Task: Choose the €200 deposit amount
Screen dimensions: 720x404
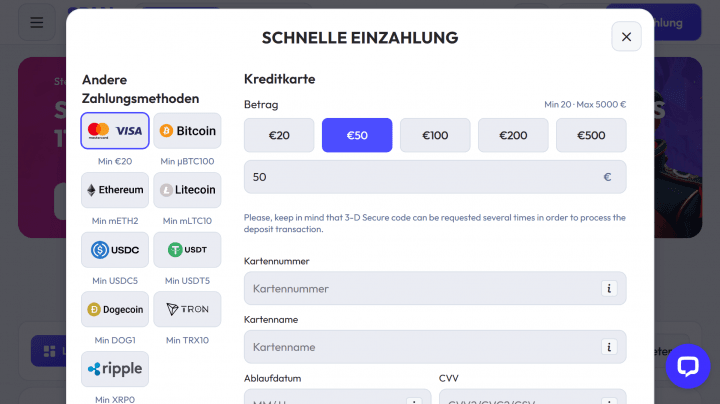Action: pyautogui.click(x=513, y=135)
